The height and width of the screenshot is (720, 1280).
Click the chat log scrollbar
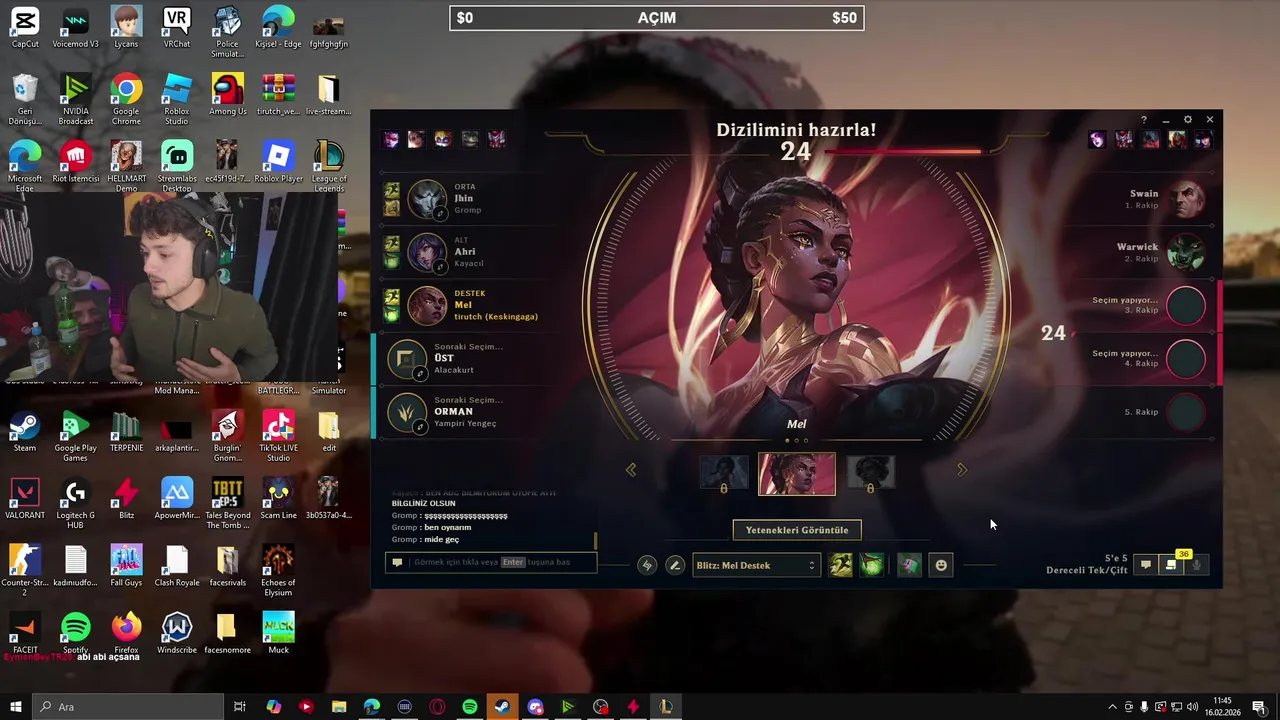coord(596,541)
